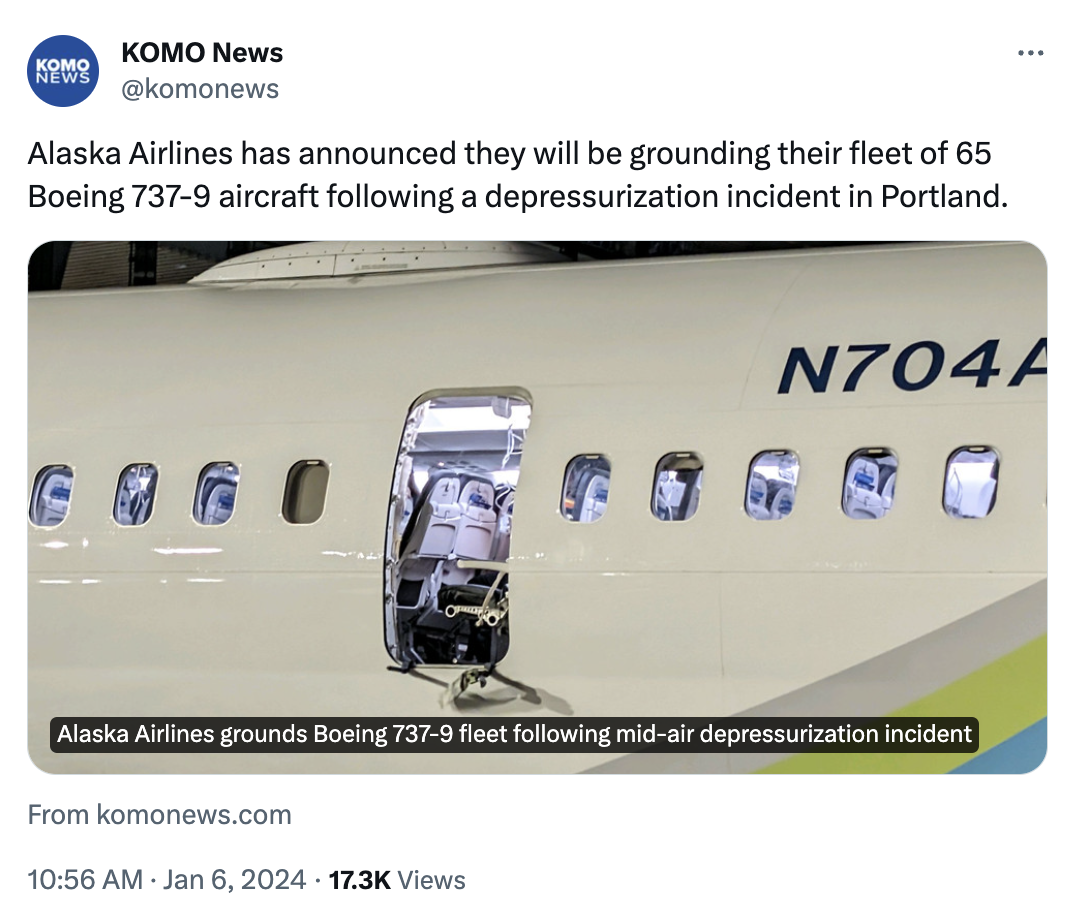Screen dimensions: 1074x914
Task: Click the 10:56 AM timestamp
Action: (x=85, y=880)
